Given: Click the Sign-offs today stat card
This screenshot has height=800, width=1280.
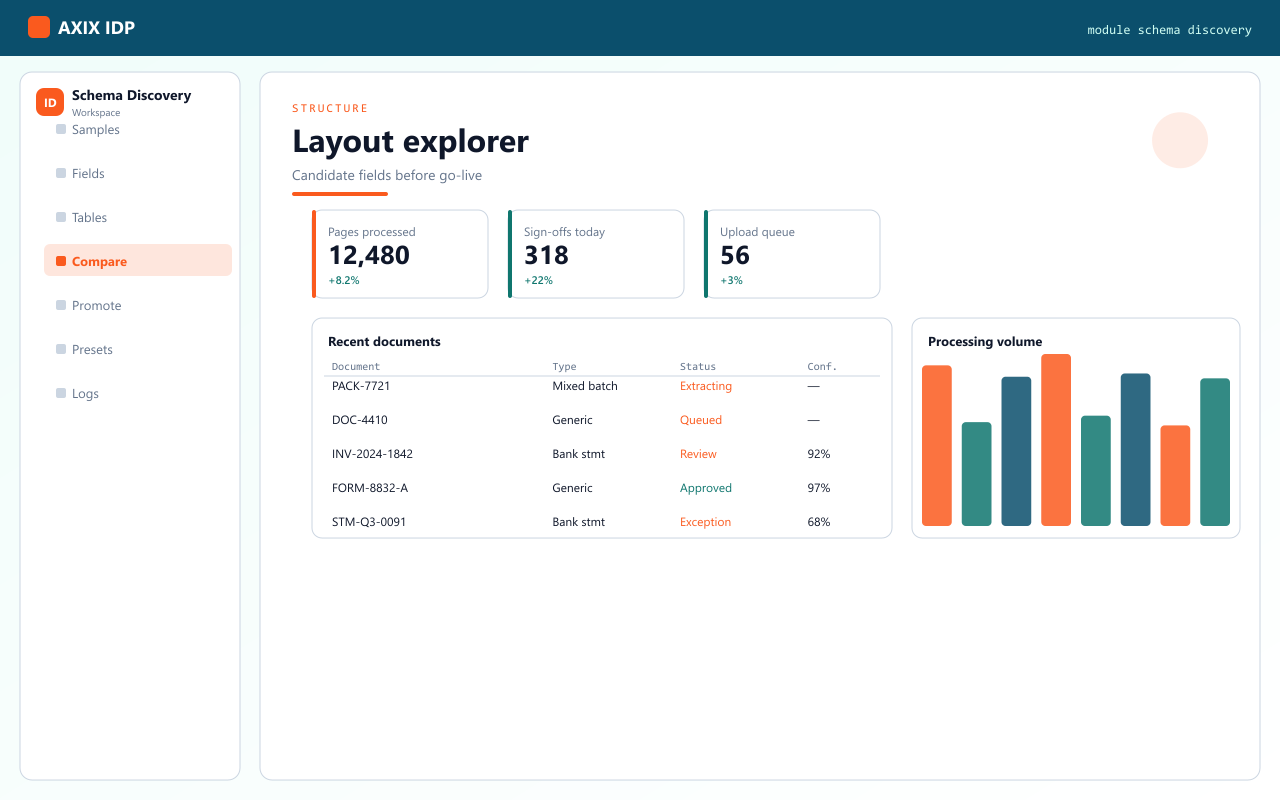Looking at the screenshot, I should click(596, 254).
